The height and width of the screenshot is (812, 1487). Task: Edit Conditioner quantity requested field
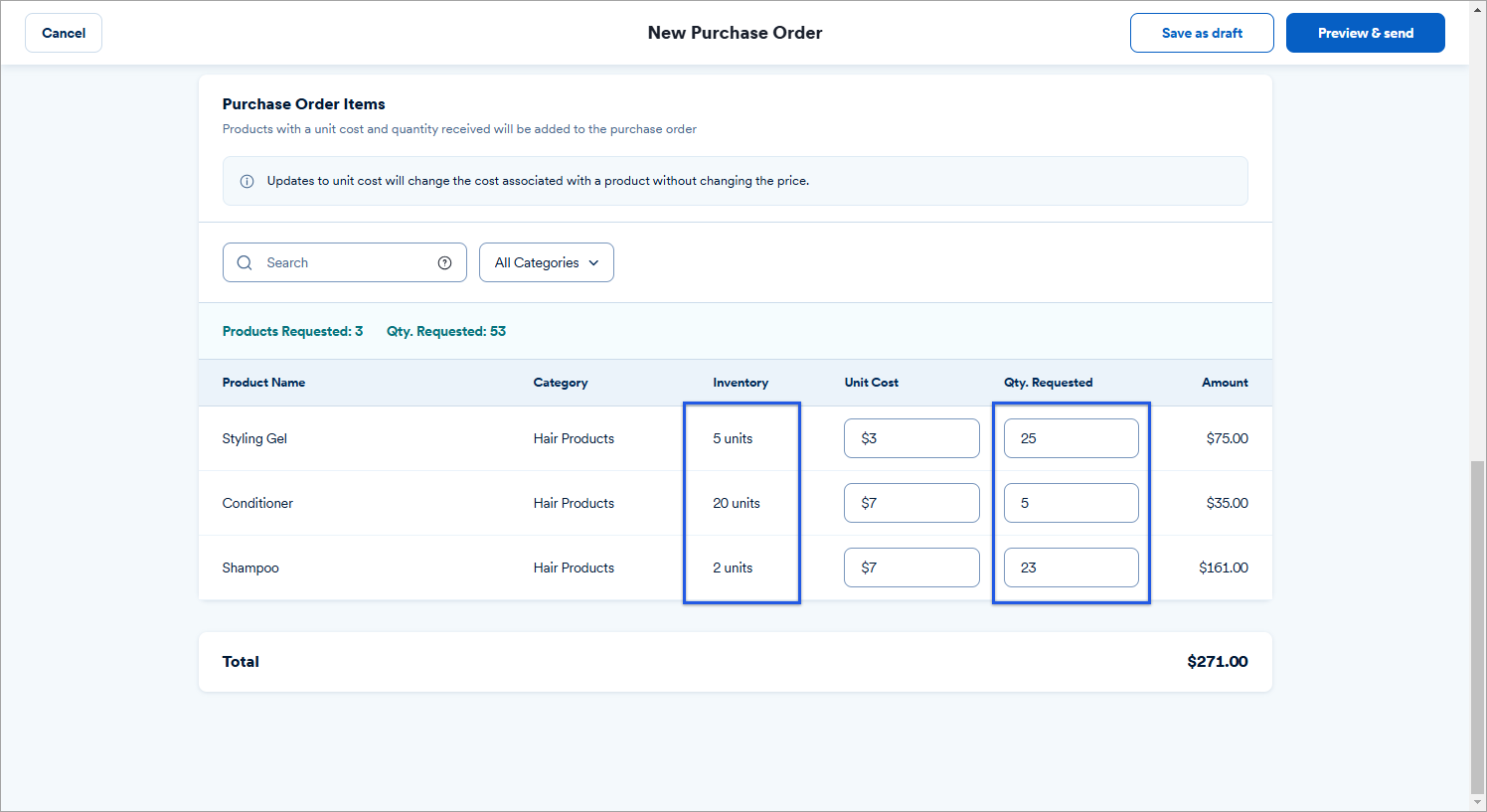click(1072, 503)
